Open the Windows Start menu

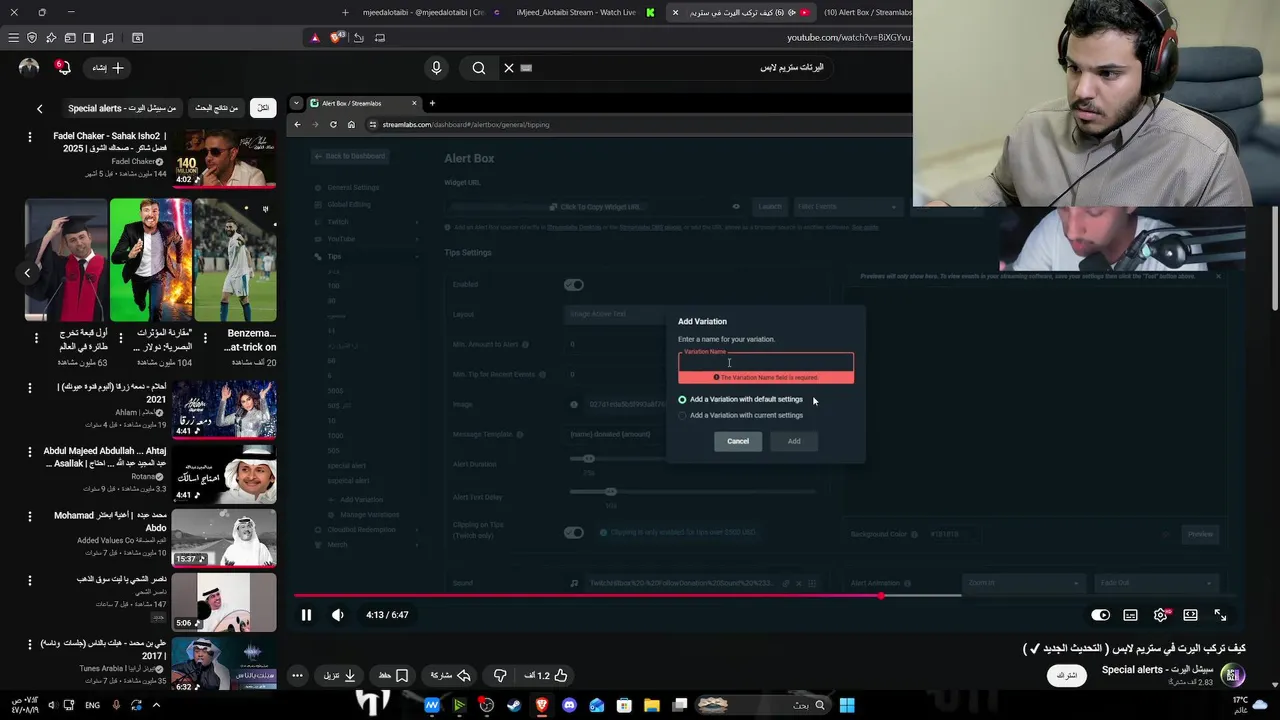click(847, 705)
